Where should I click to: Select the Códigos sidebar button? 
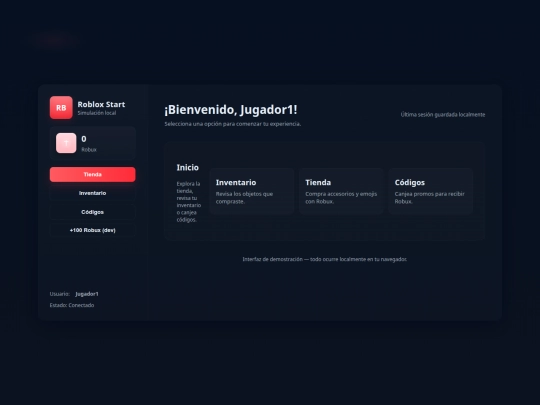point(93,212)
